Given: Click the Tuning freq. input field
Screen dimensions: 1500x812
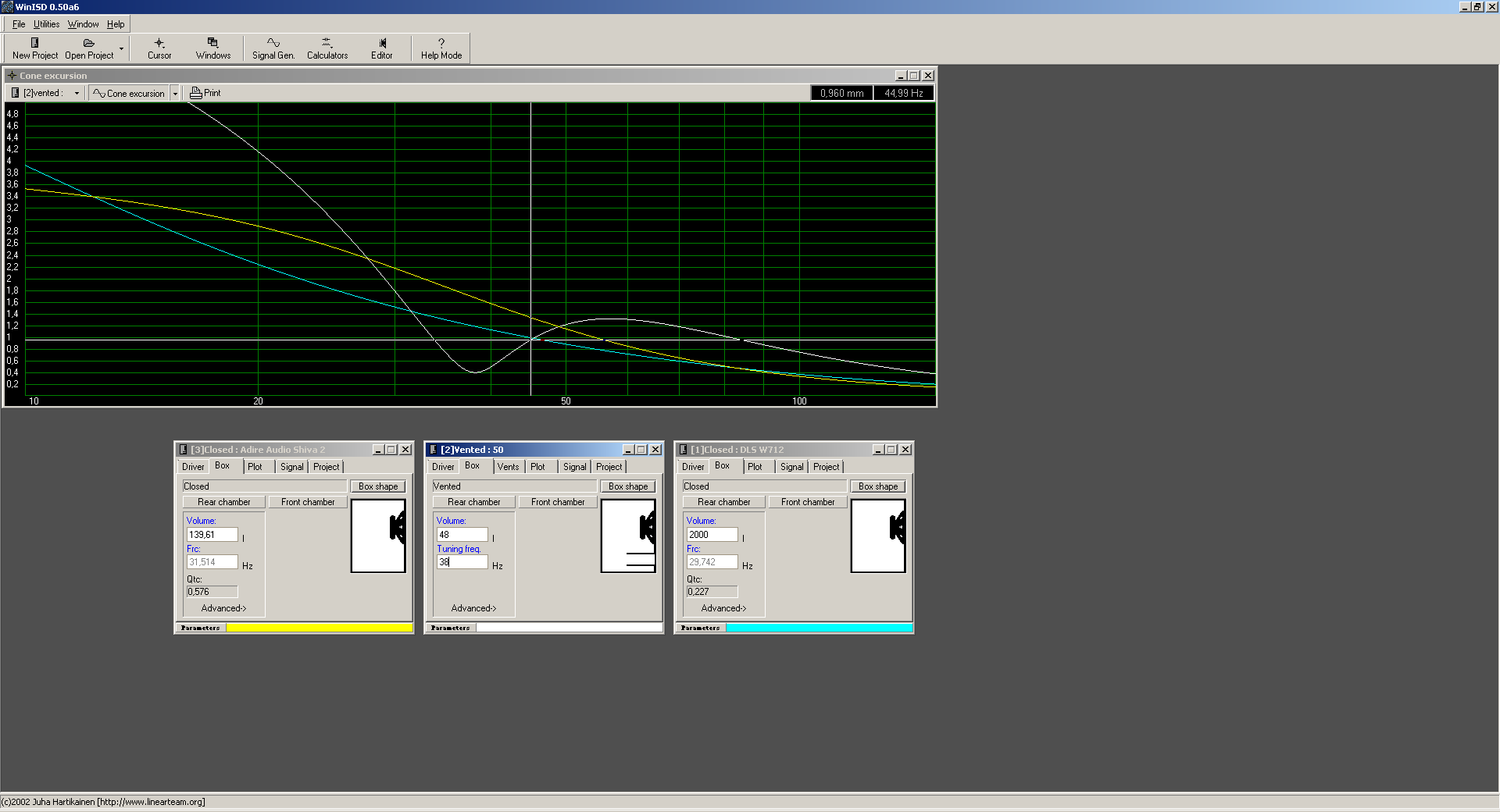Looking at the screenshot, I should click(462, 562).
